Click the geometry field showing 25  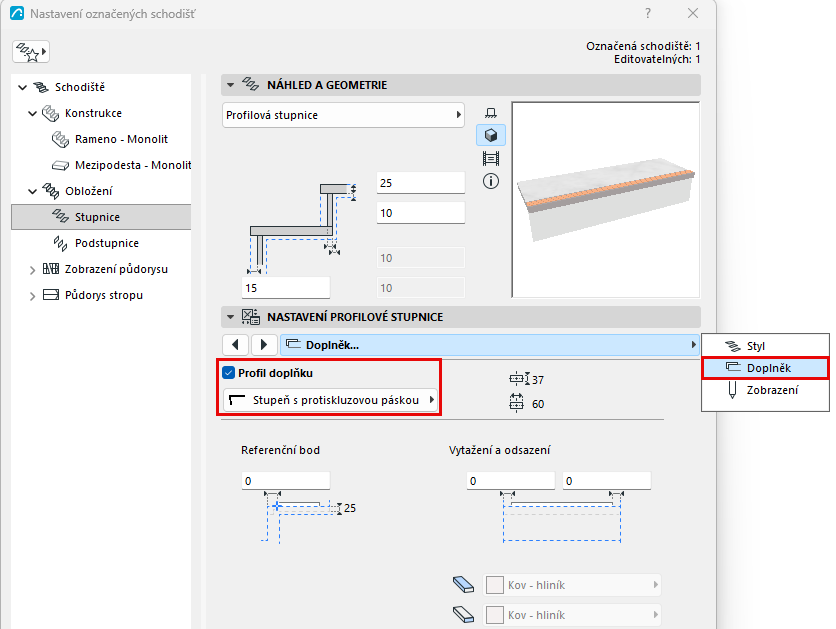pyautogui.click(x=421, y=183)
